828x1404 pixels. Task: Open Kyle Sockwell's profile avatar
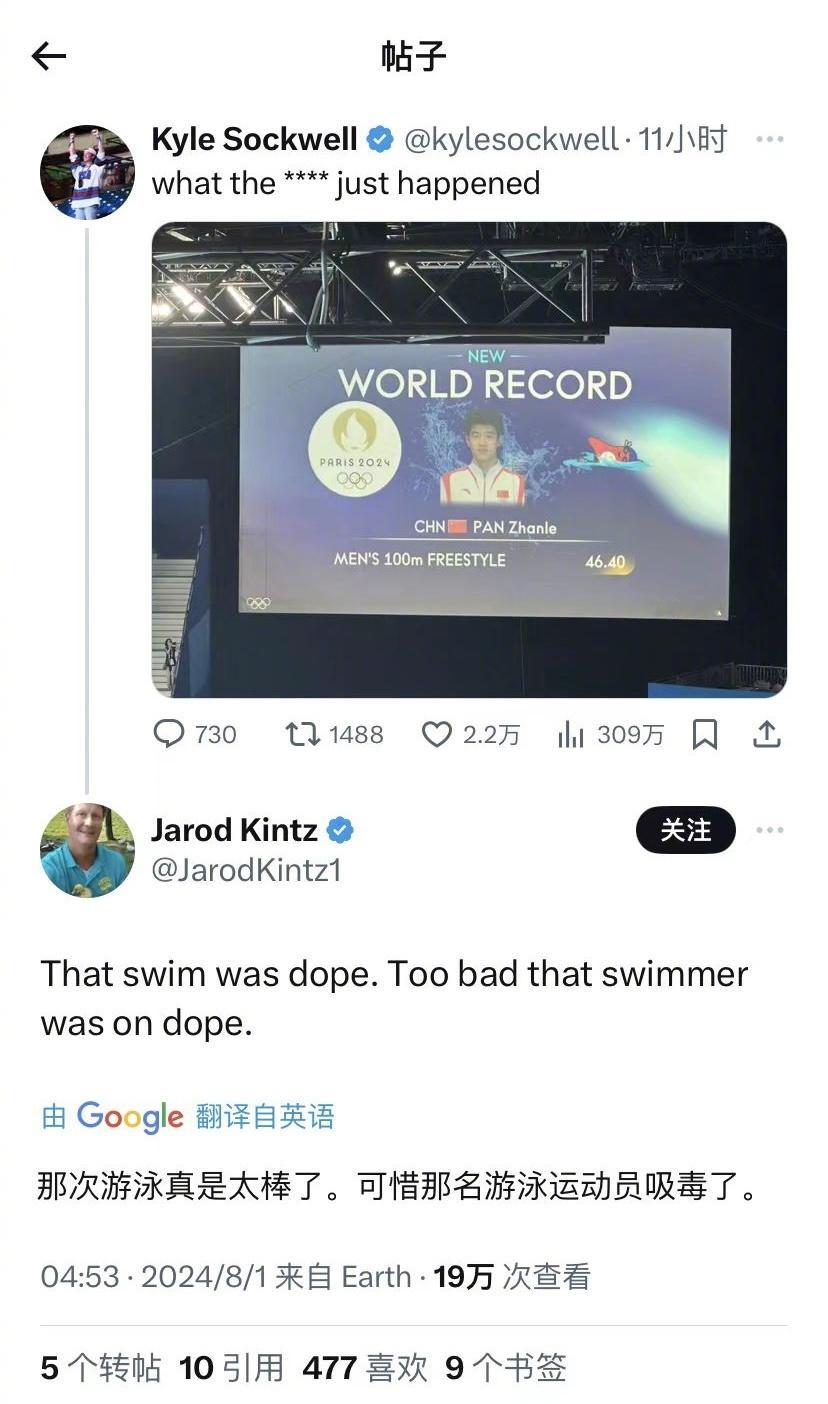click(87, 172)
